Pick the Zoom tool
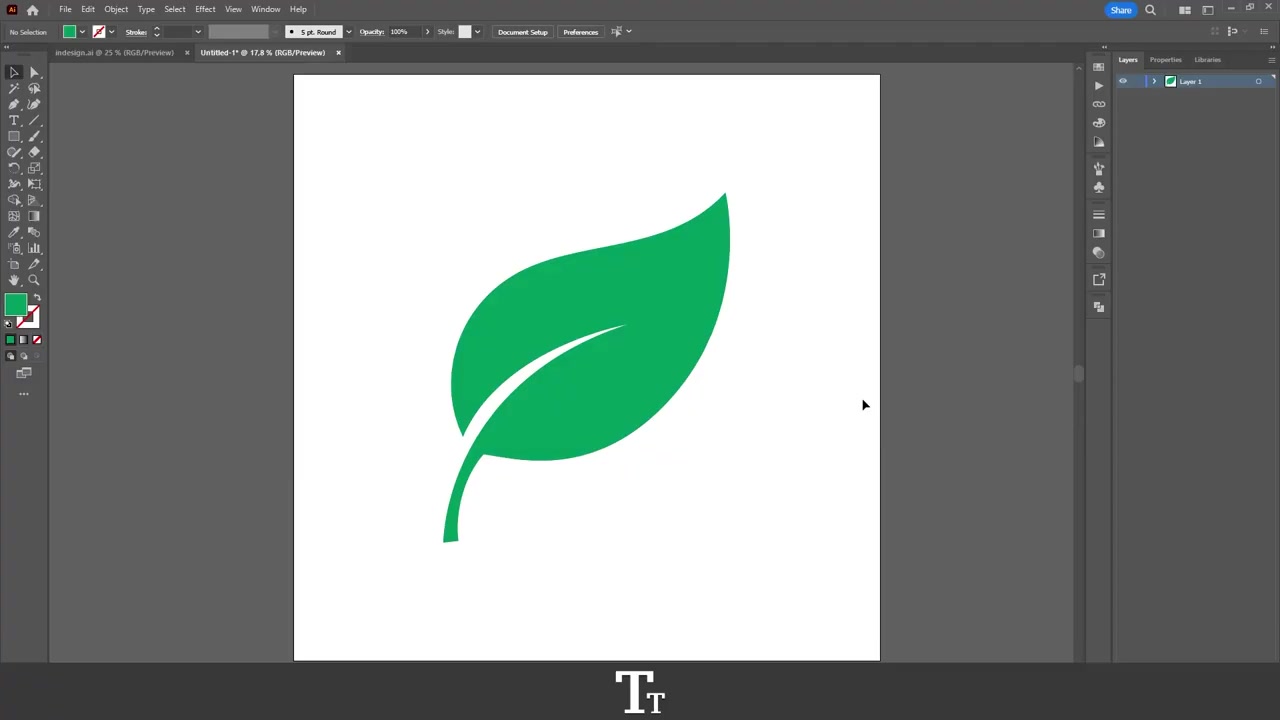 point(34,281)
